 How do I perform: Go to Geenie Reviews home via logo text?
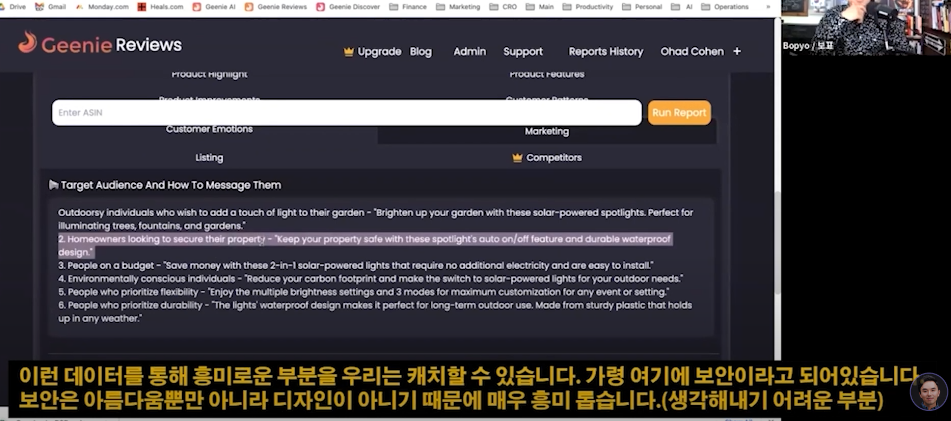coord(112,45)
